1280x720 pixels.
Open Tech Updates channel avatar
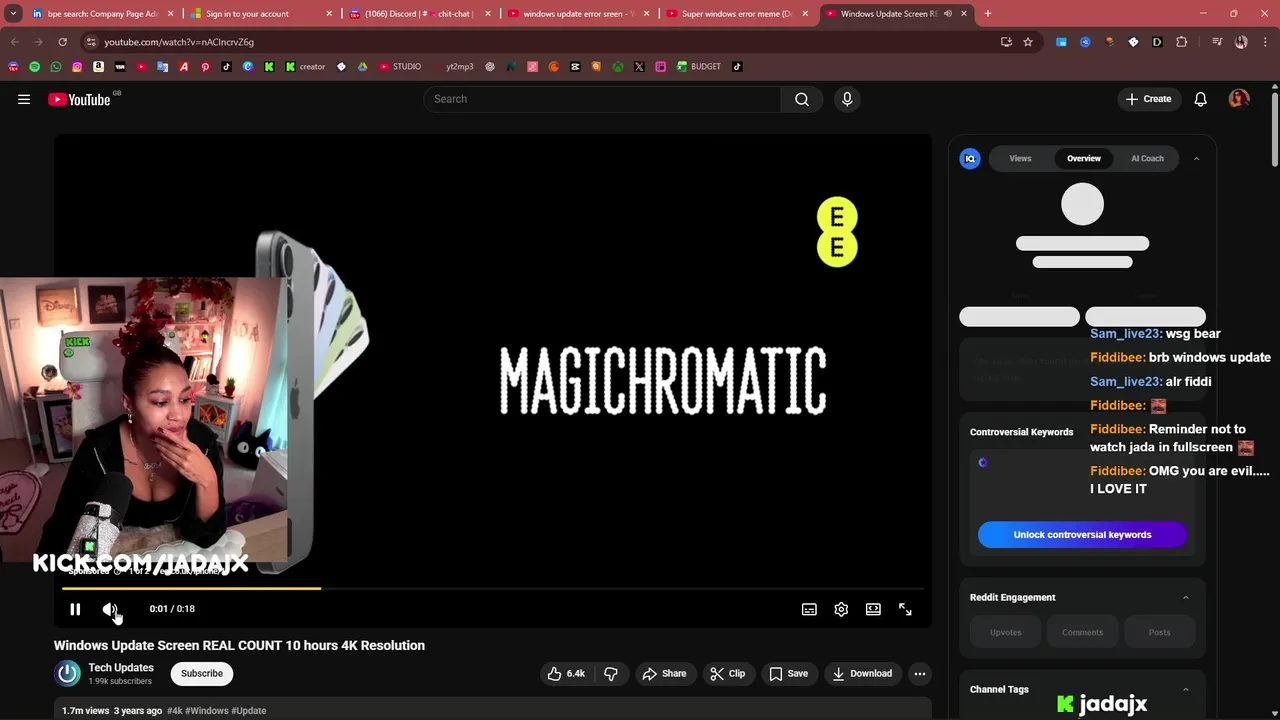pyautogui.click(x=68, y=673)
